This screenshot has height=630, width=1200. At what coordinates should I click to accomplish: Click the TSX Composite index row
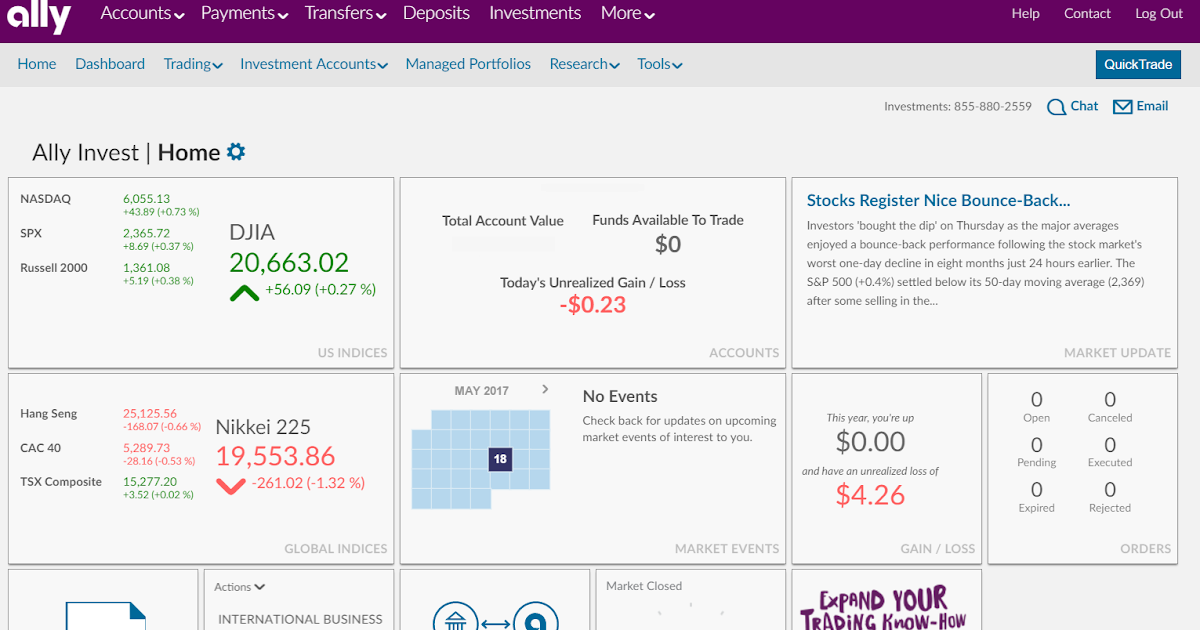coord(108,487)
